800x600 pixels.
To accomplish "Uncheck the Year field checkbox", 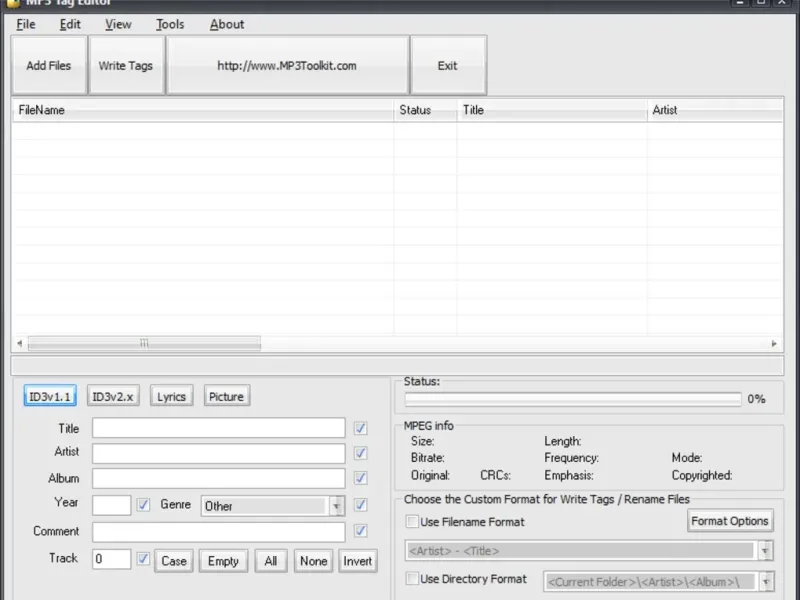I will [x=143, y=505].
